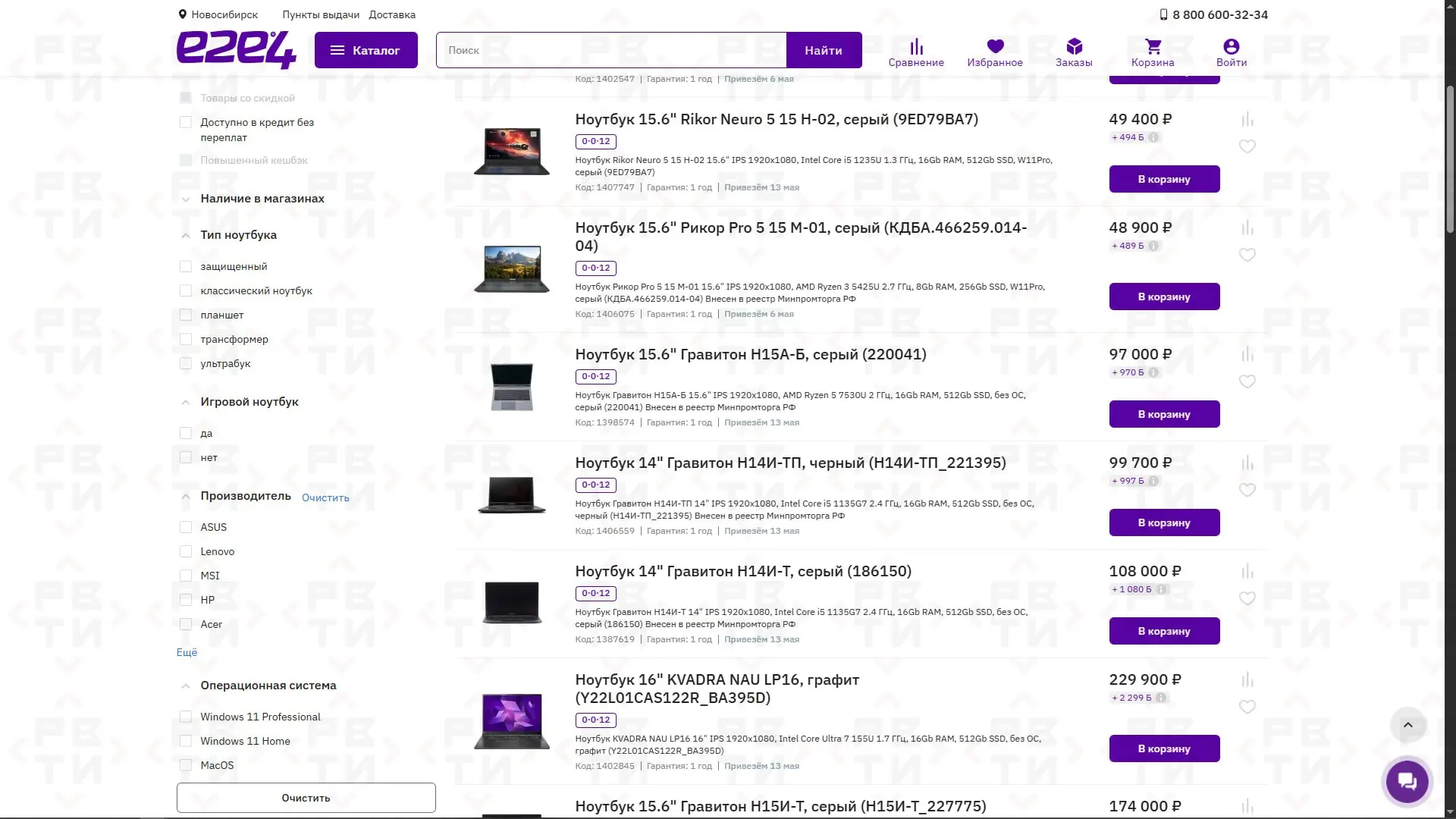Image resolution: width=1456 pixels, height=819 pixels.
Task: Open the Избранное favorites heart in header
Action: (x=995, y=53)
